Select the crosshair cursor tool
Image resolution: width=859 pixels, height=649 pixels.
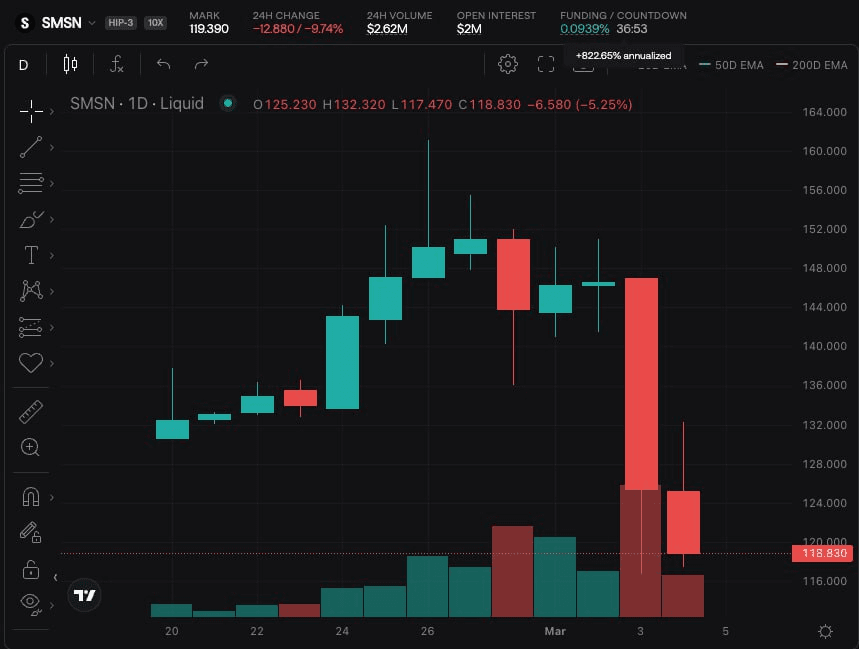coord(31,111)
